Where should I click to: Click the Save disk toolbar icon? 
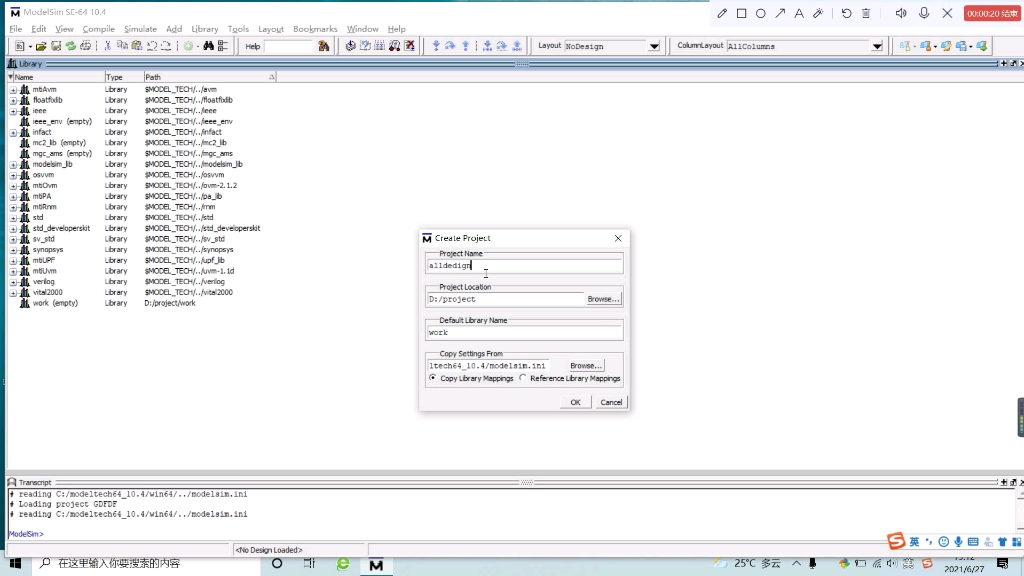[x=56, y=46]
